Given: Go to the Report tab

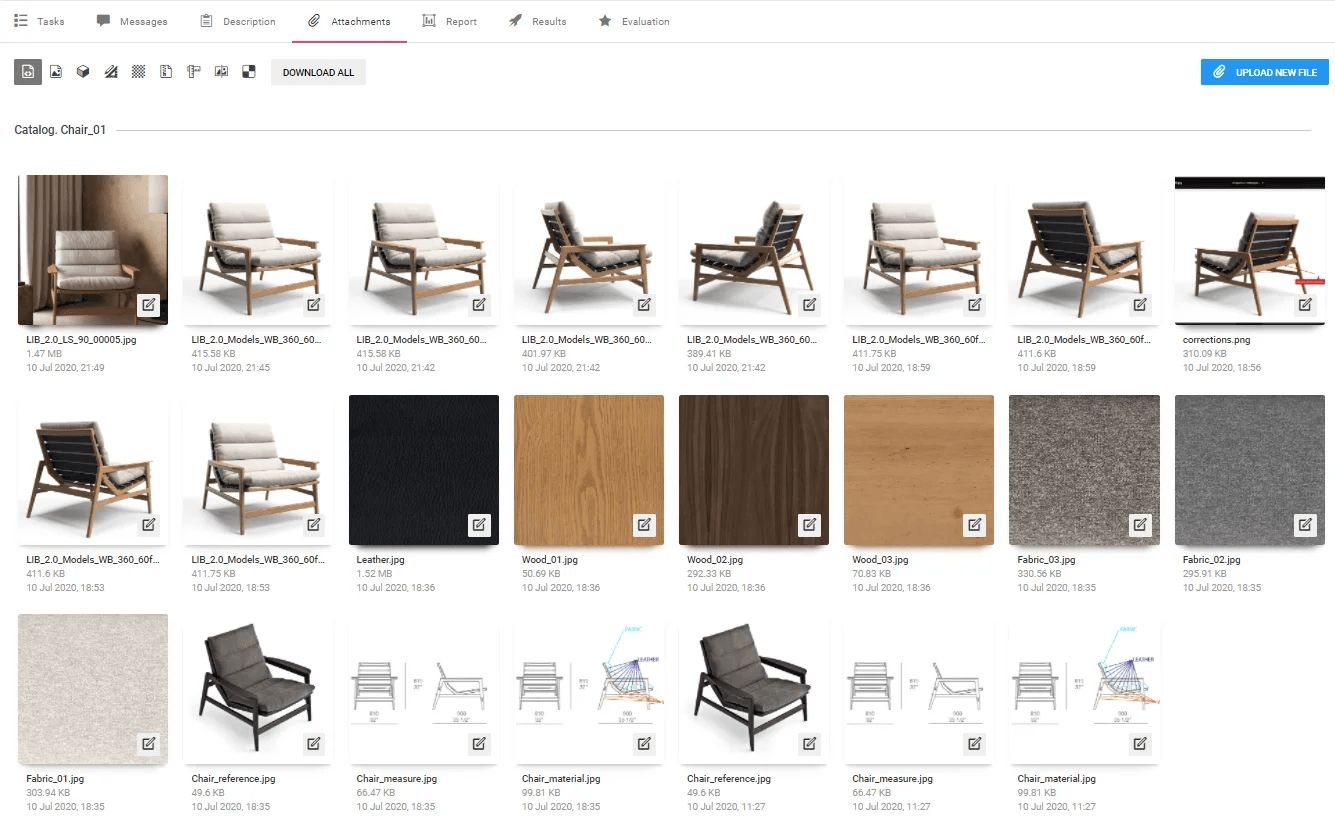Looking at the screenshot, I should pyautogui.click(x=450, y=21).
